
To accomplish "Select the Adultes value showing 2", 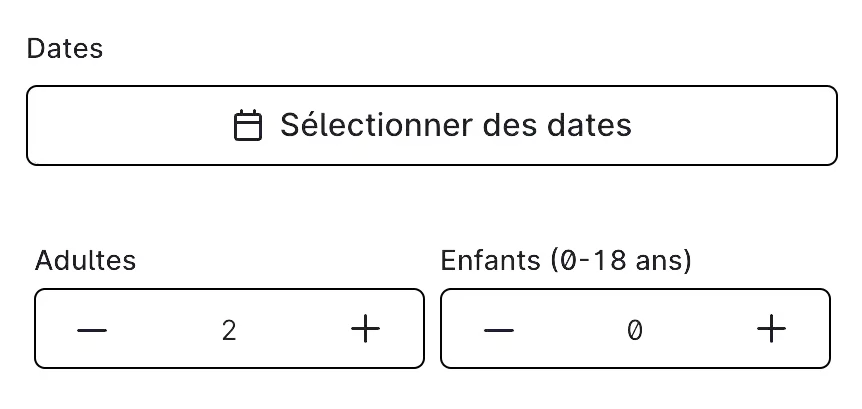I will point(229,330).
